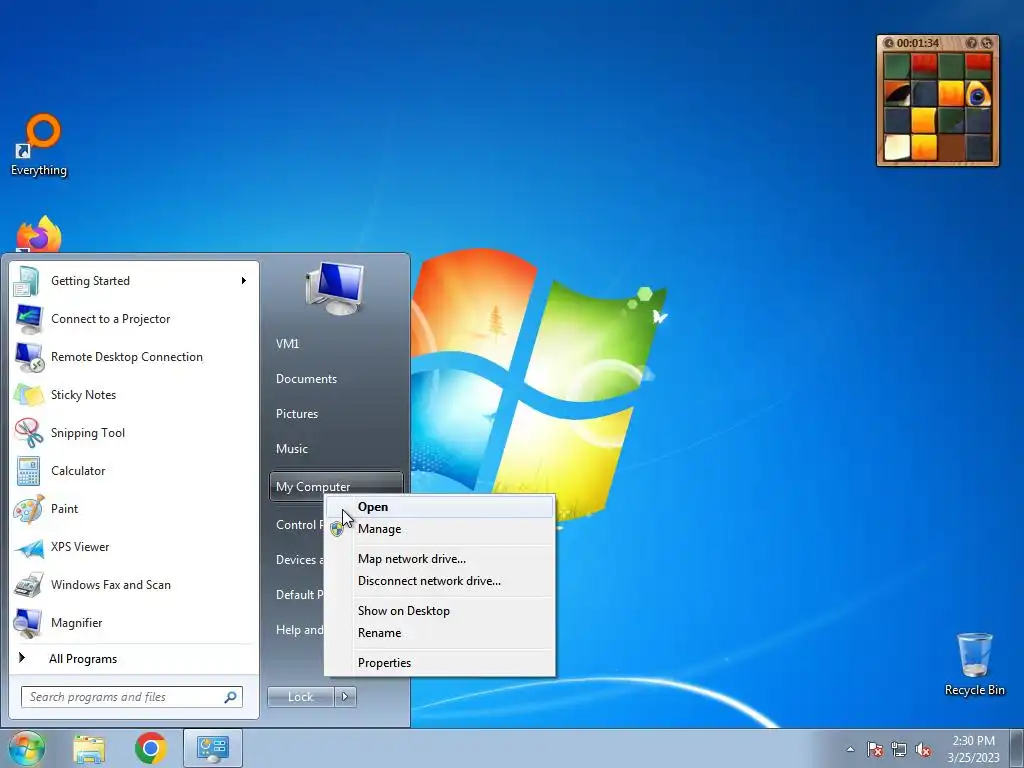Select the Firefox desktop shortcut
Image resolution: width=1024 pixels, height=768 pixels.
[39, 234]
